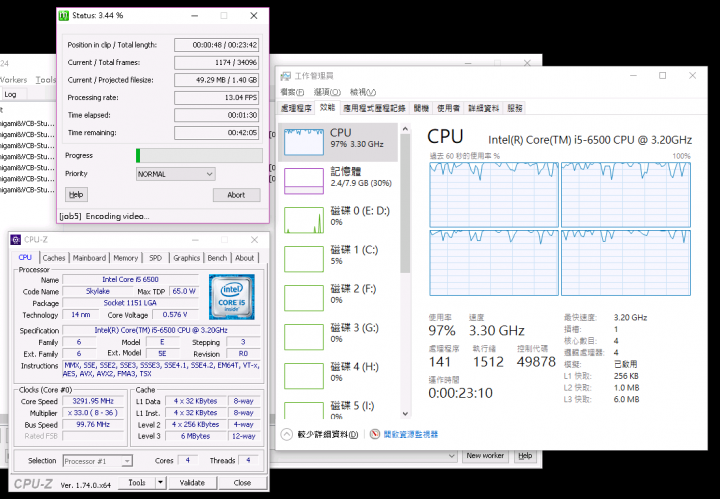
Task: Open the 檔案 menu in Task Manager
Action: pyautogui.click(x=292, y=92)
